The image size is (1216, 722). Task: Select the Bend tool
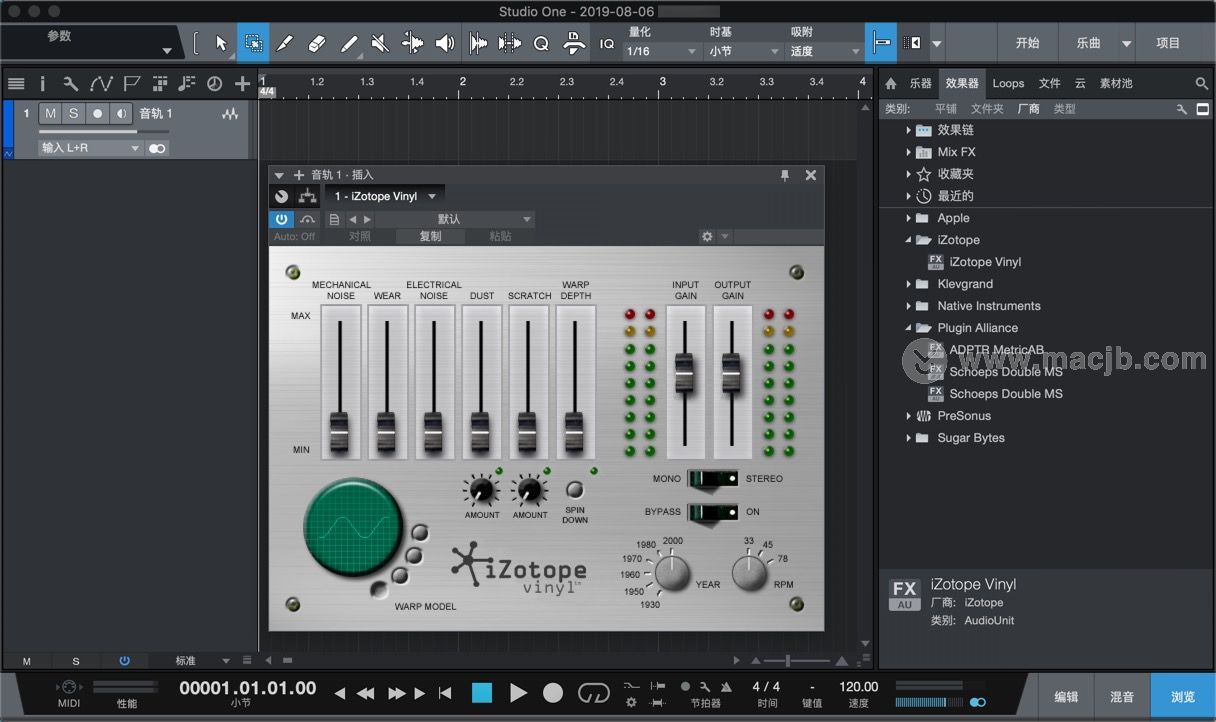click(x=412, y=43)
